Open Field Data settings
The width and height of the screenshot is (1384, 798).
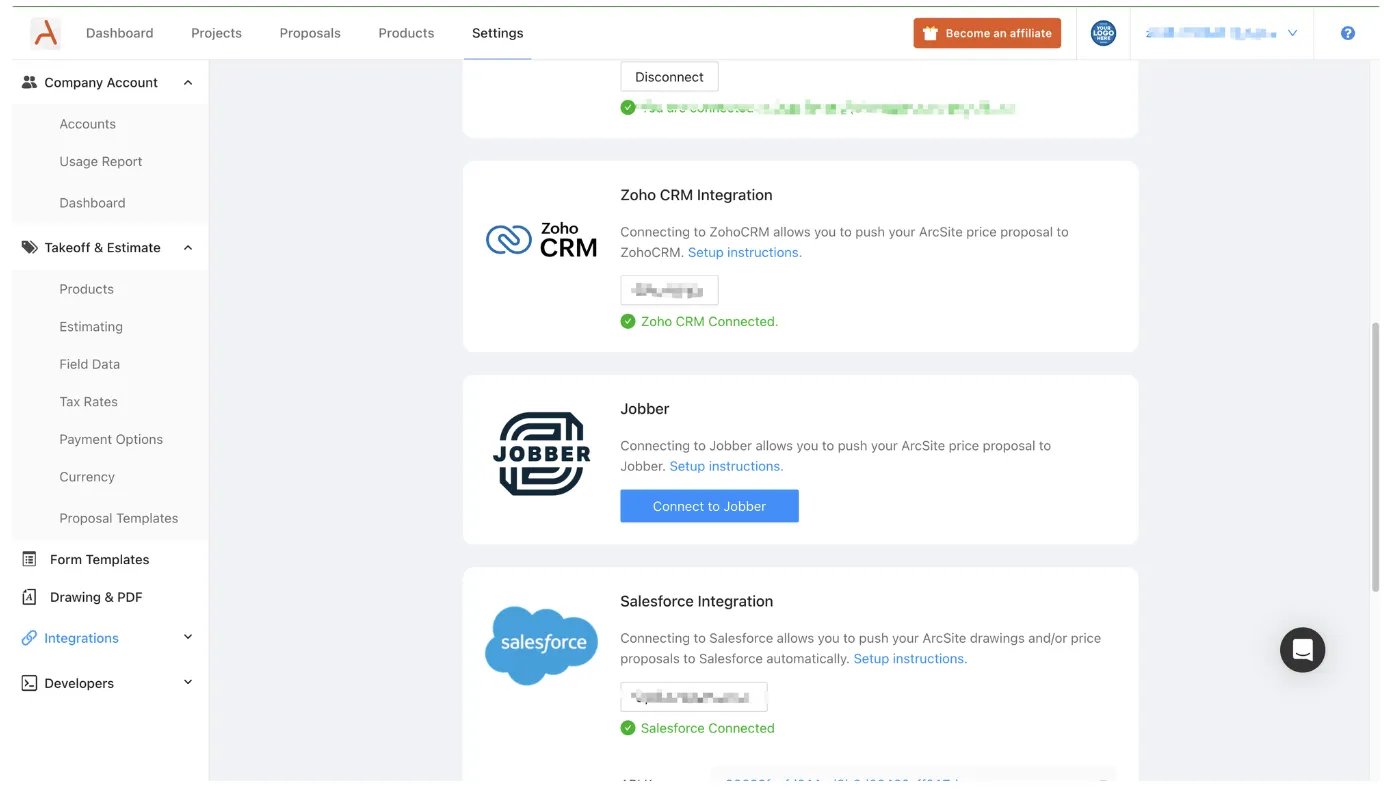(90, 364)
